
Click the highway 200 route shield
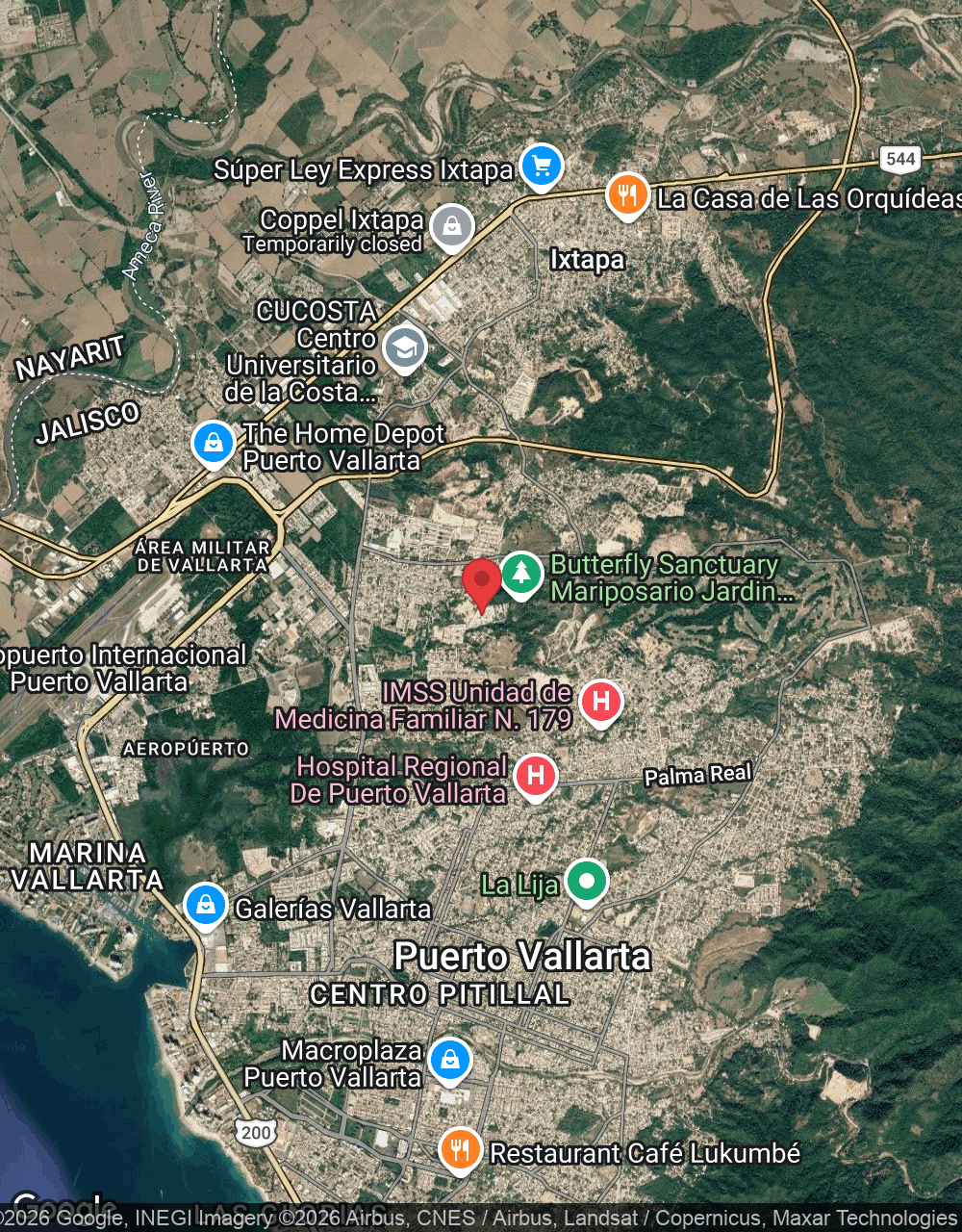point(256,1132)
